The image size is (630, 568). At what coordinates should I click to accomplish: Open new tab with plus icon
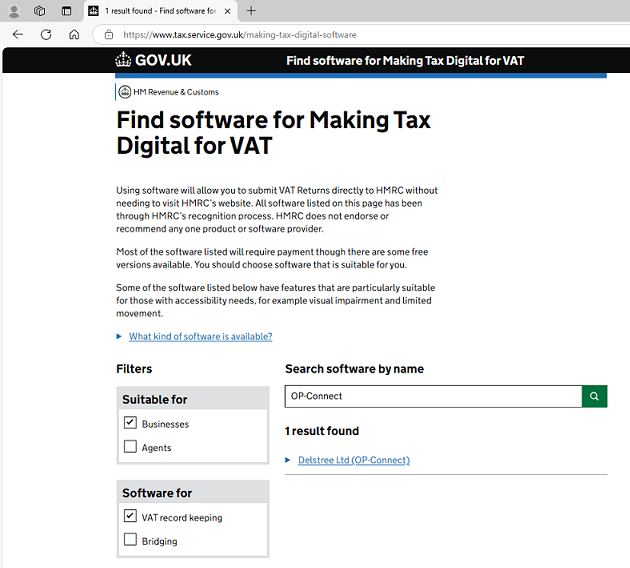point(251,11)
